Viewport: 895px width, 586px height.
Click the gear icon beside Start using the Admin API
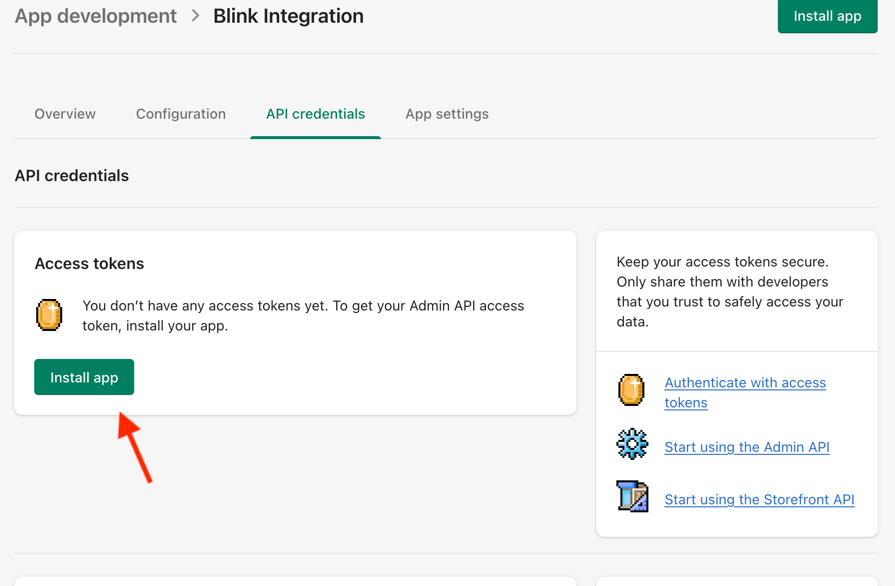tap(632, 444)
